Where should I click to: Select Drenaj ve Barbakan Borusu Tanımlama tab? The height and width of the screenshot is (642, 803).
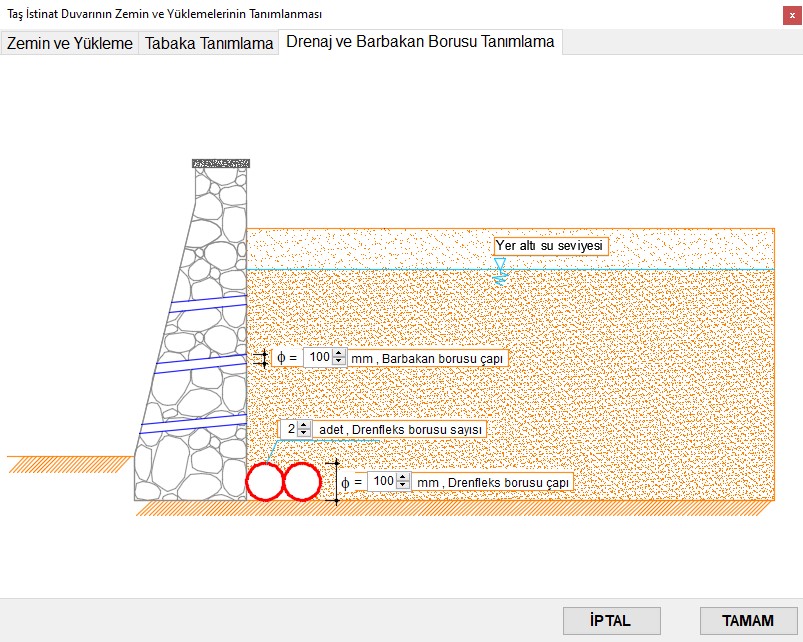(420, 42)
